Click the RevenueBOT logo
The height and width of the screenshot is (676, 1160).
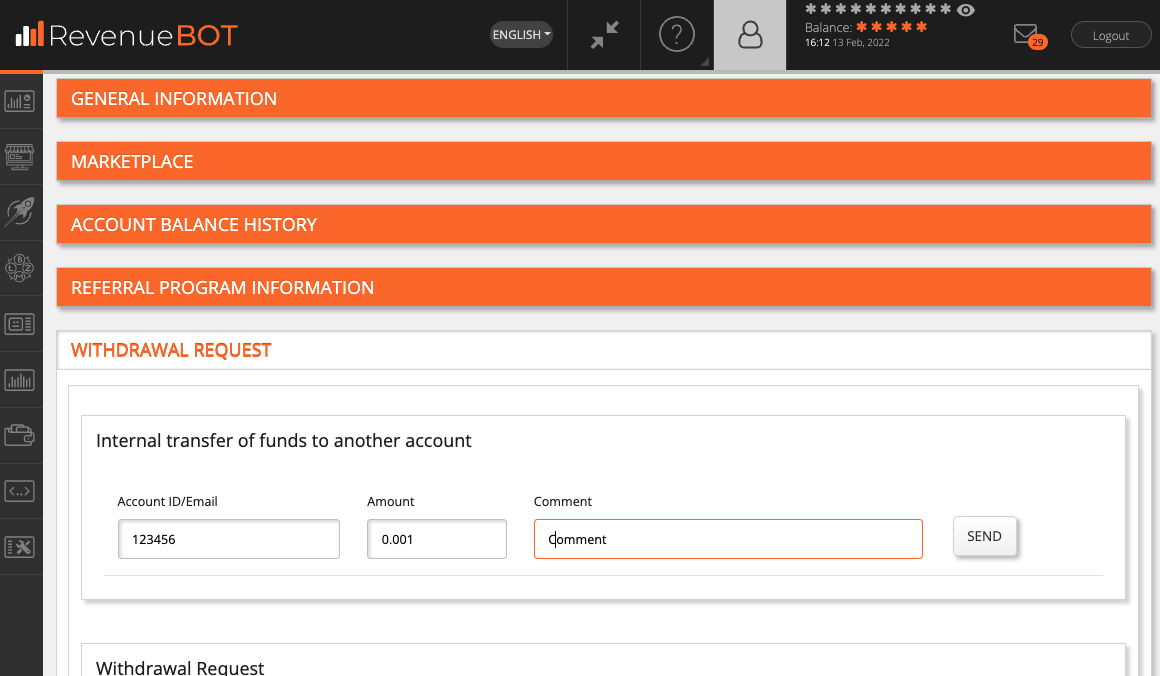(126, 35)
